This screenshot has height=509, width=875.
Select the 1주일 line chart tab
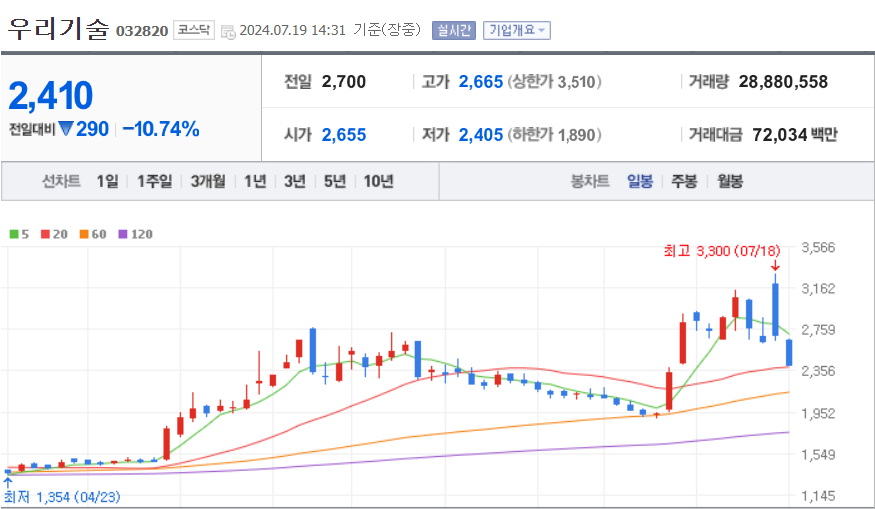coord(155,181)
